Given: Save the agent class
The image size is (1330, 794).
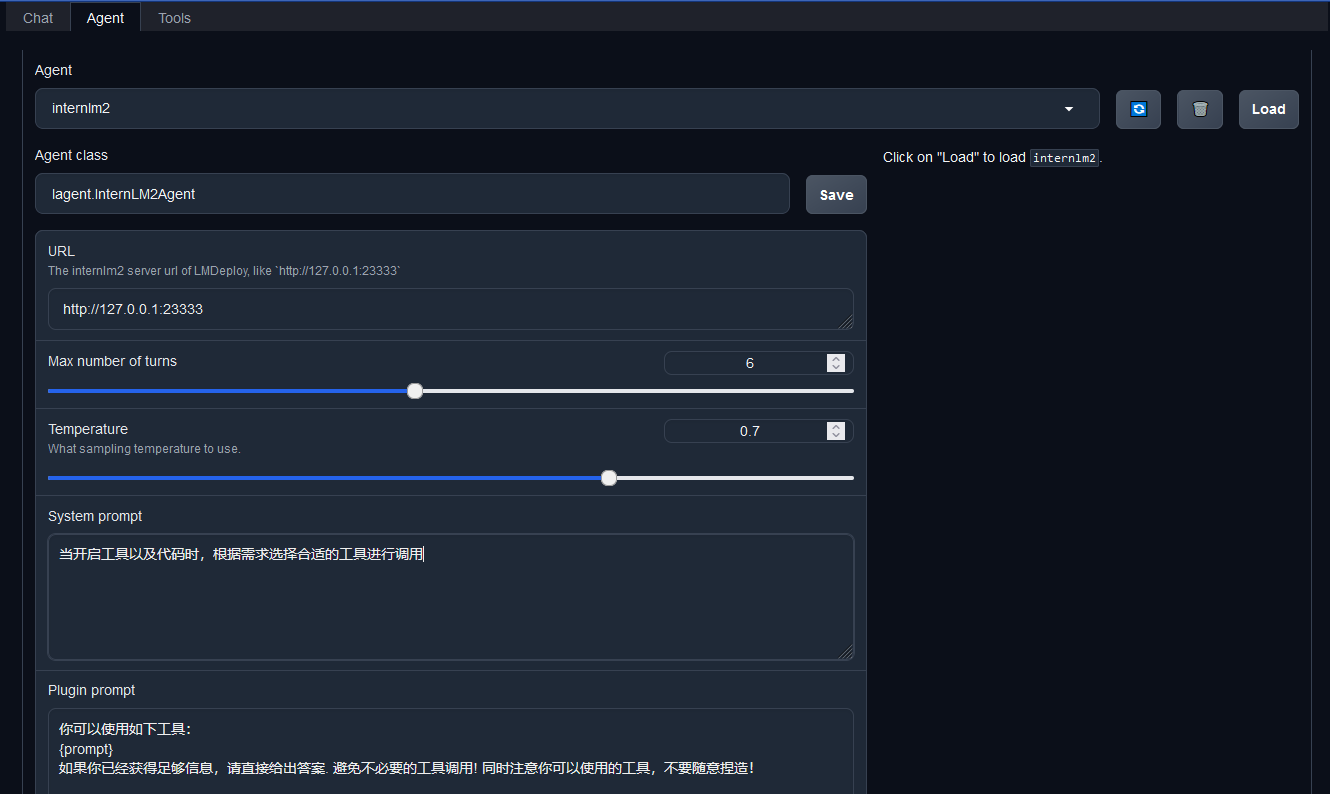Looking at the screenshot, I should coord(836,195).
